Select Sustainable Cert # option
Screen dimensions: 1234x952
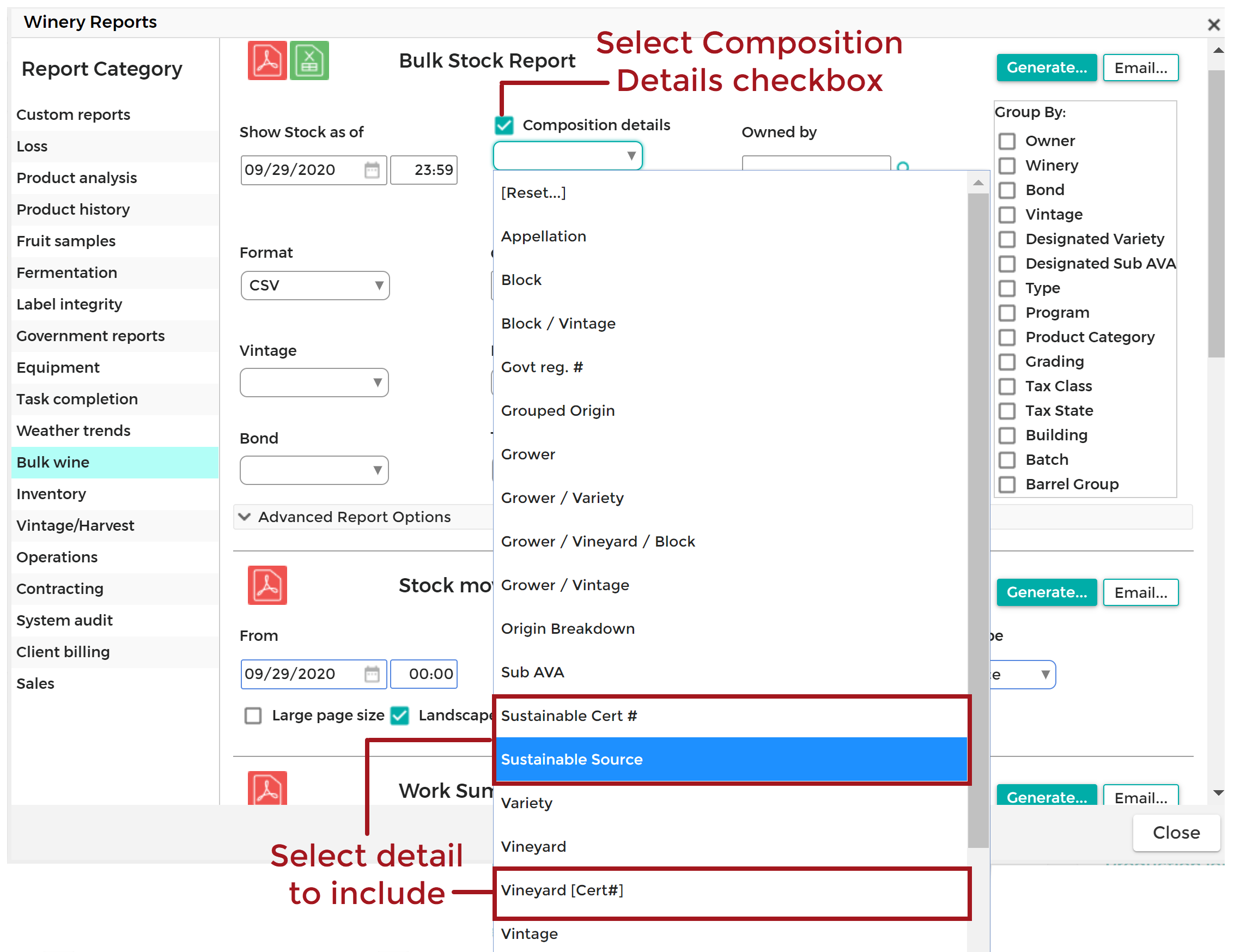731,716
